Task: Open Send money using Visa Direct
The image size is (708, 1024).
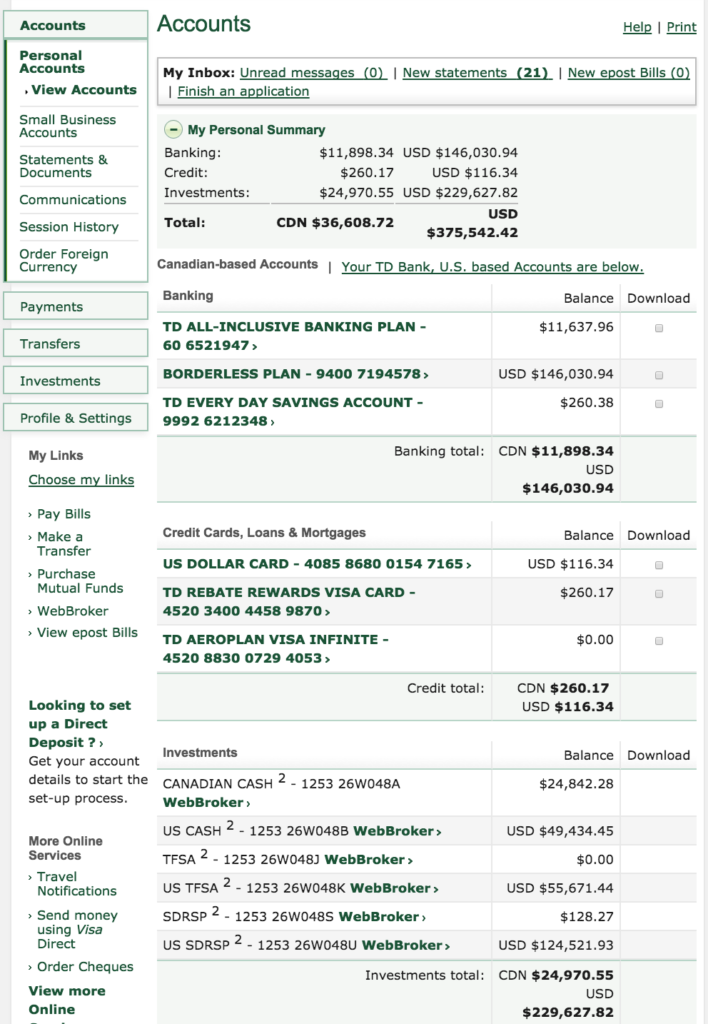Action: click(77, 929)
